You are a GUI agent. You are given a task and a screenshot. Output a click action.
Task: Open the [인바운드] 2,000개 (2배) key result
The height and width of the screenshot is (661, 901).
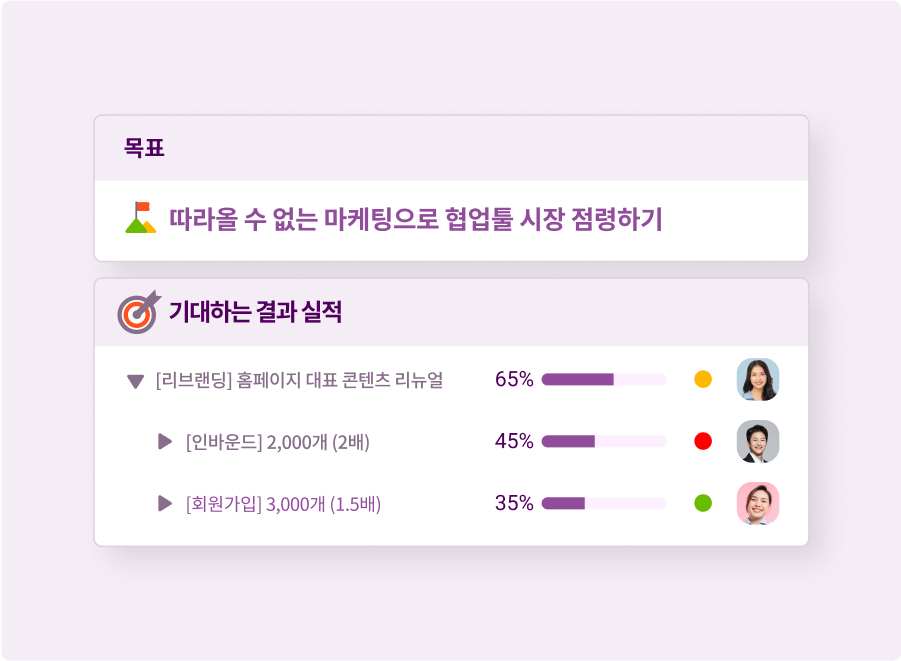click(x=278, y=441)
